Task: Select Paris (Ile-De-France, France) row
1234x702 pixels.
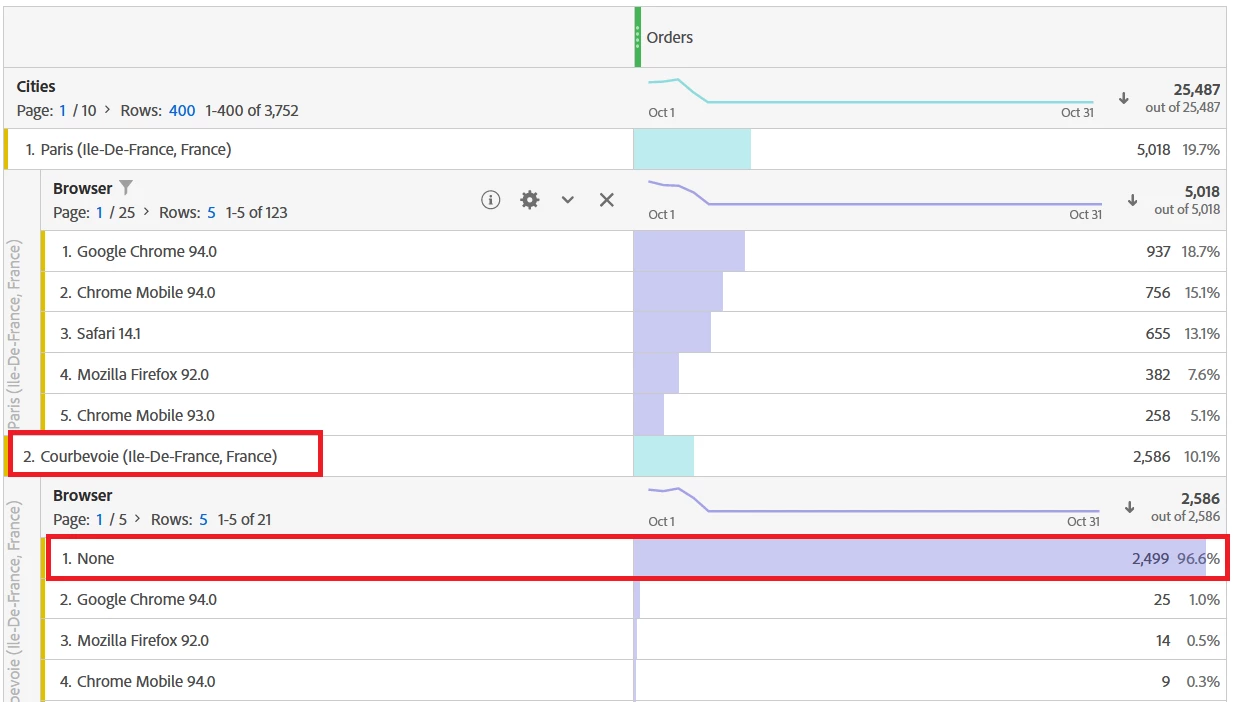Action: click(615, 149)
